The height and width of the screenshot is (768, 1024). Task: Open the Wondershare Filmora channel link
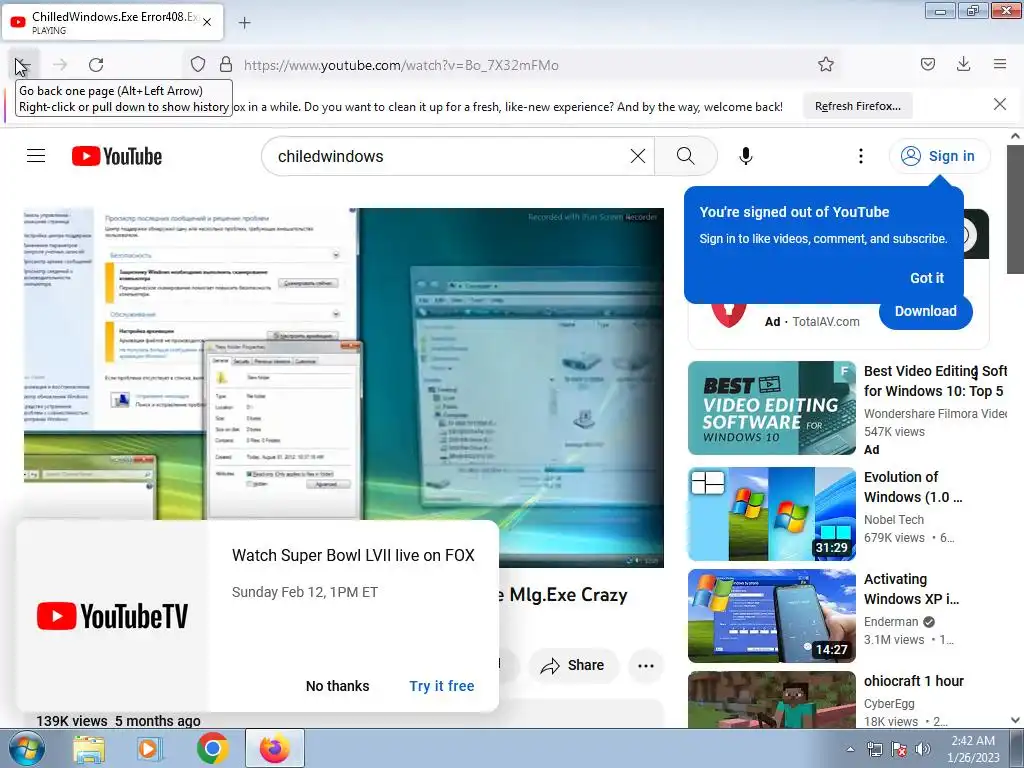point(935,413)
